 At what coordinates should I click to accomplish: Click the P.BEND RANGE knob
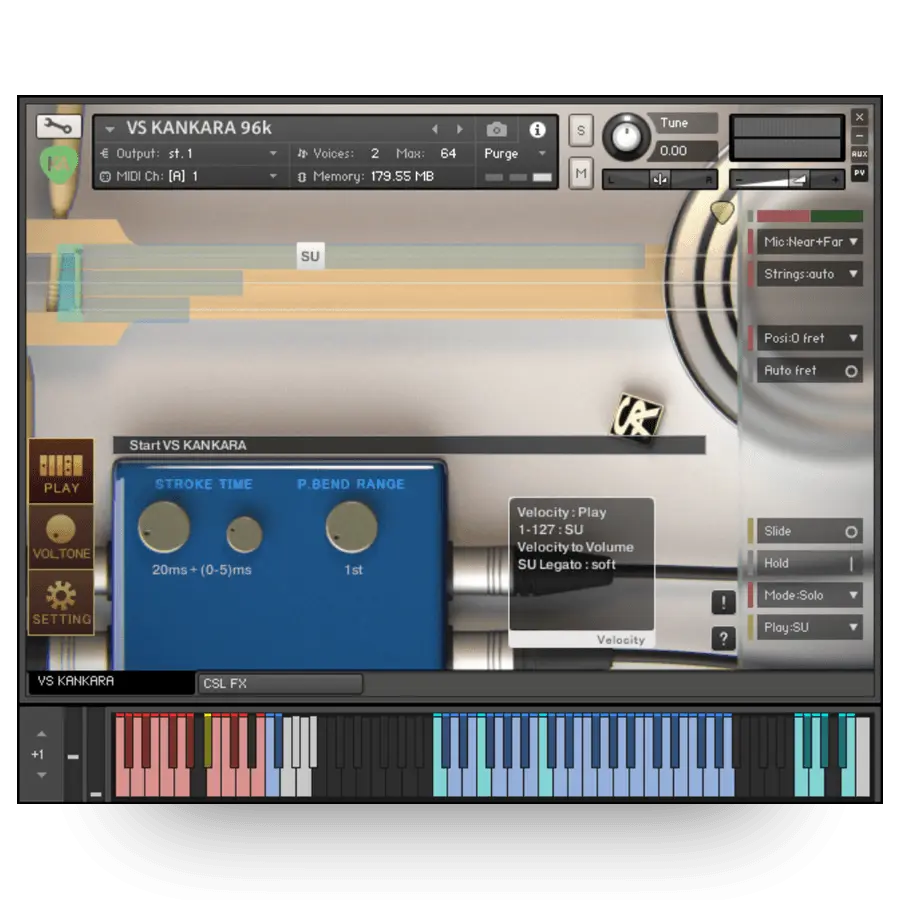[351, 527]
